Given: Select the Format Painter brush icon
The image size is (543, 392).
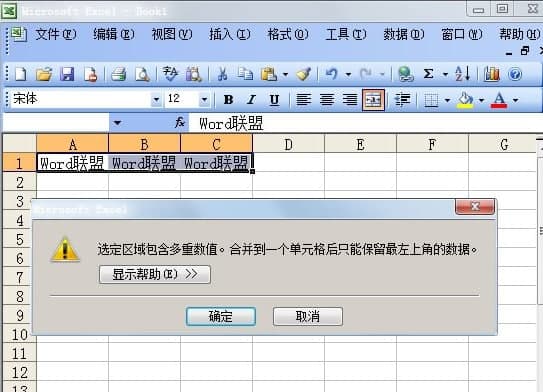Looking at the screenshot, I should pos(304,74).
